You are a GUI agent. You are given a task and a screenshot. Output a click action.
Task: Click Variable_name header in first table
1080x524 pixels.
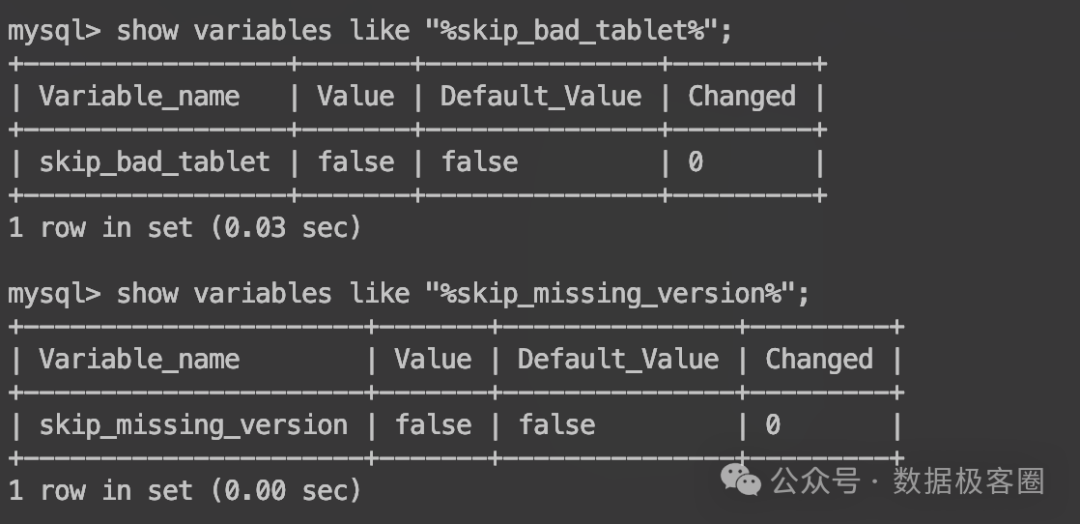(x=139, y=97)
